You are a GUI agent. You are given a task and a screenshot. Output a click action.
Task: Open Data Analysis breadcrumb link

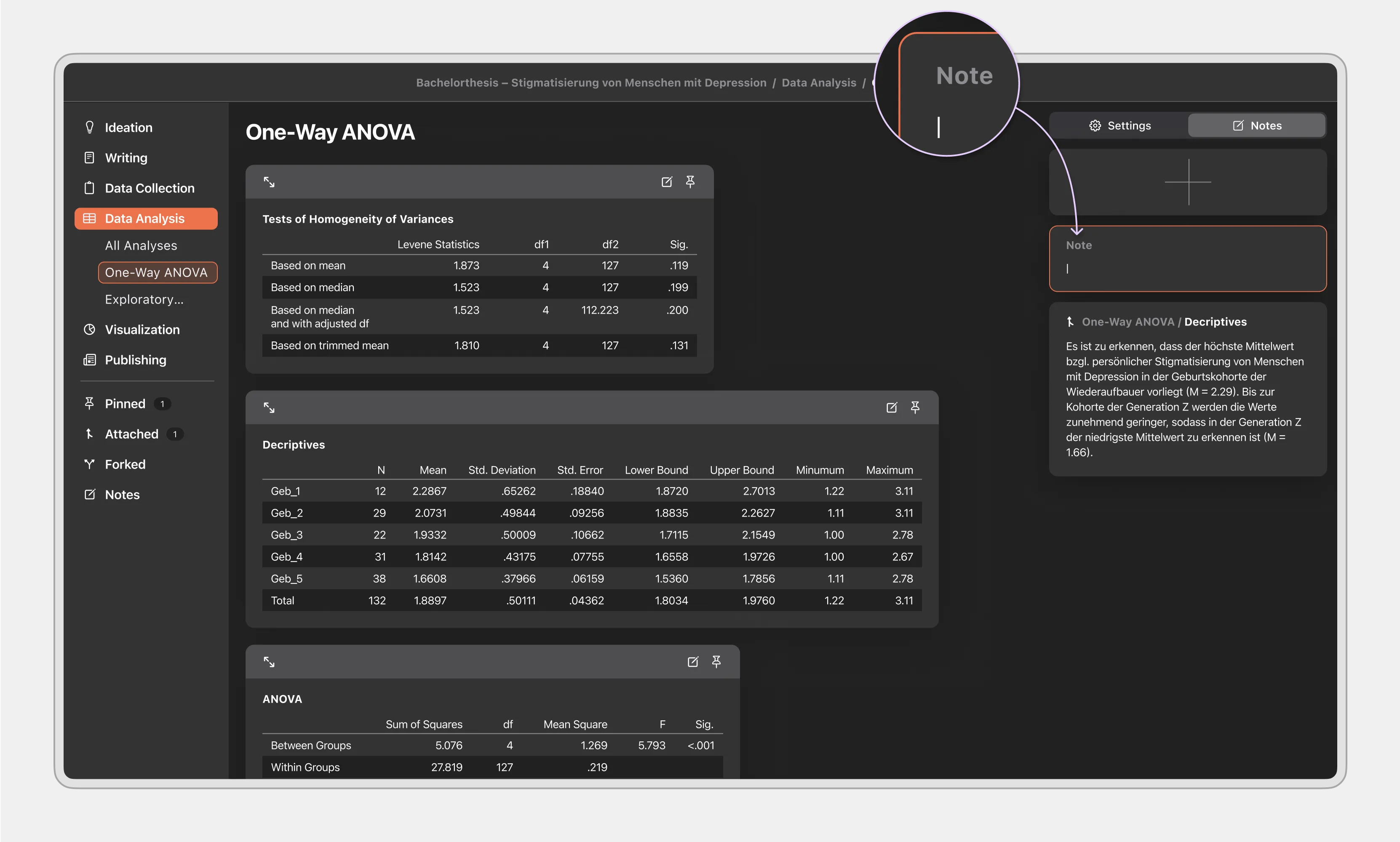tap(818, 83)
